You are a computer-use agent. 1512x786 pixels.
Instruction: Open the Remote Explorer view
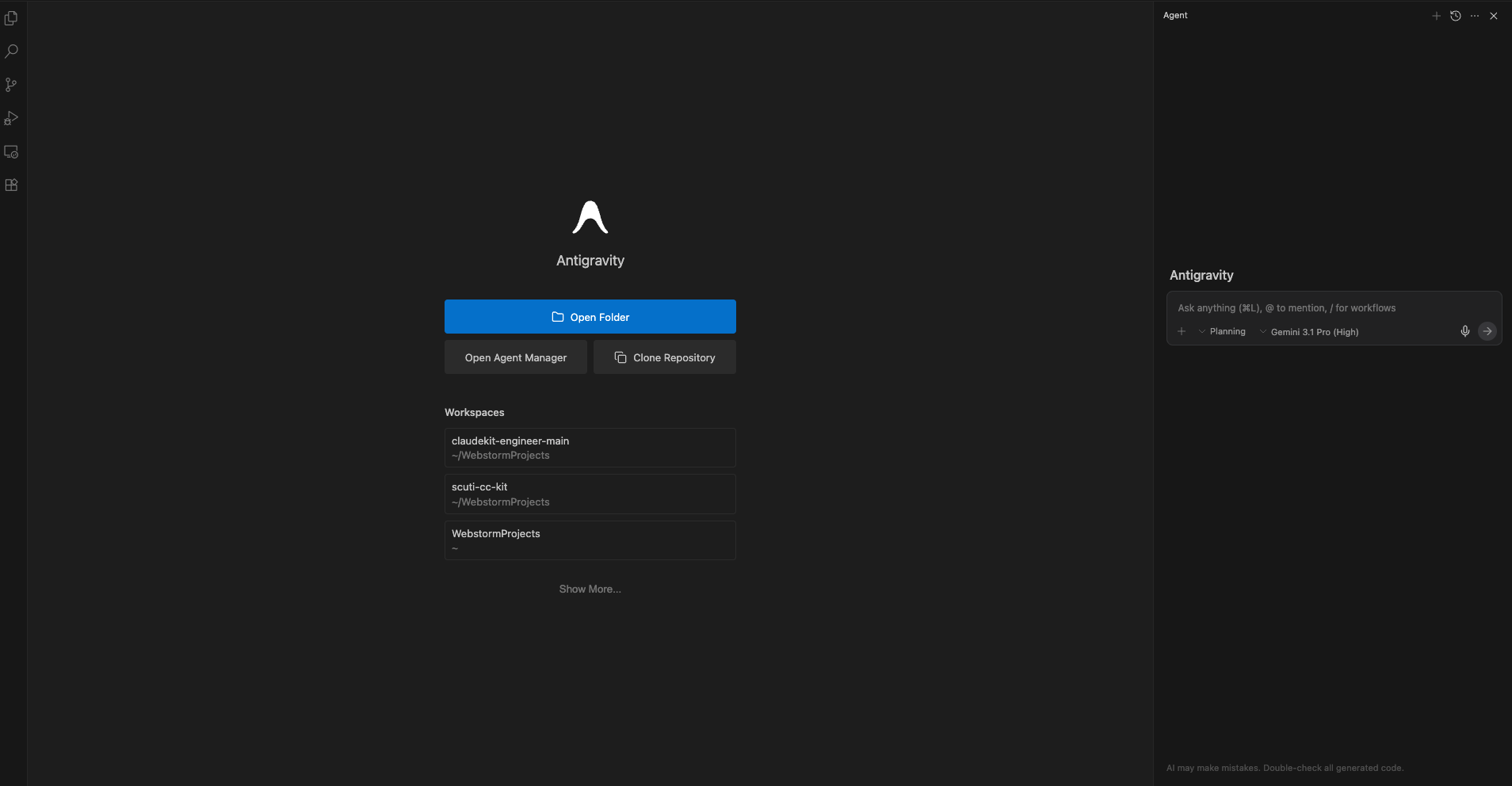[11, 151]
